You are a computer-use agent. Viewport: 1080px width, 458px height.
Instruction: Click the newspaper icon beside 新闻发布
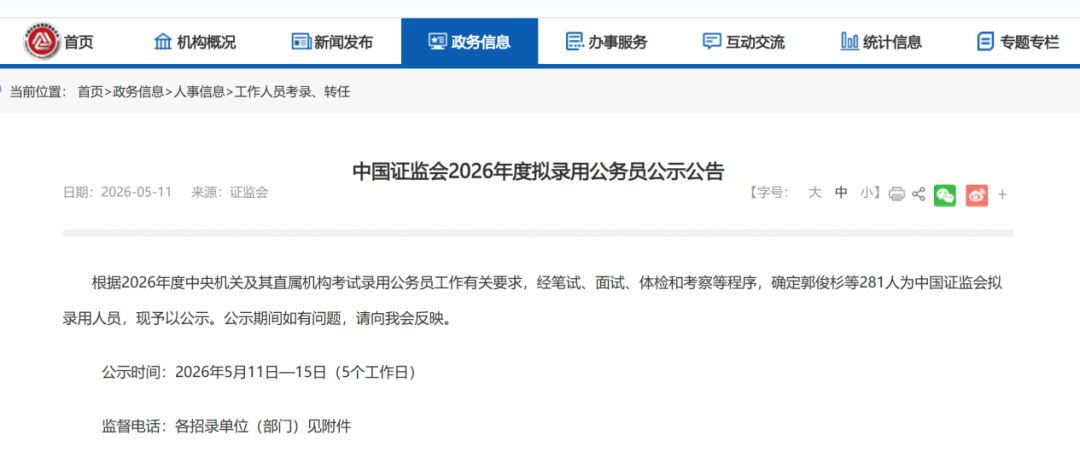click(x=301, y=41)
